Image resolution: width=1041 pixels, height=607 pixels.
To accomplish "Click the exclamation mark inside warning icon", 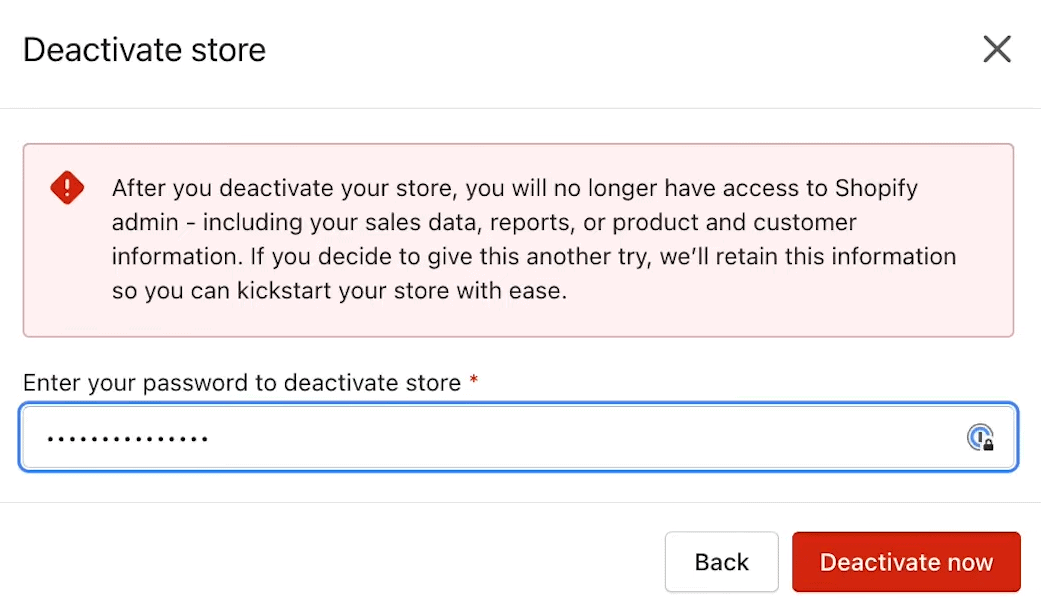I will tap(67, 187).
